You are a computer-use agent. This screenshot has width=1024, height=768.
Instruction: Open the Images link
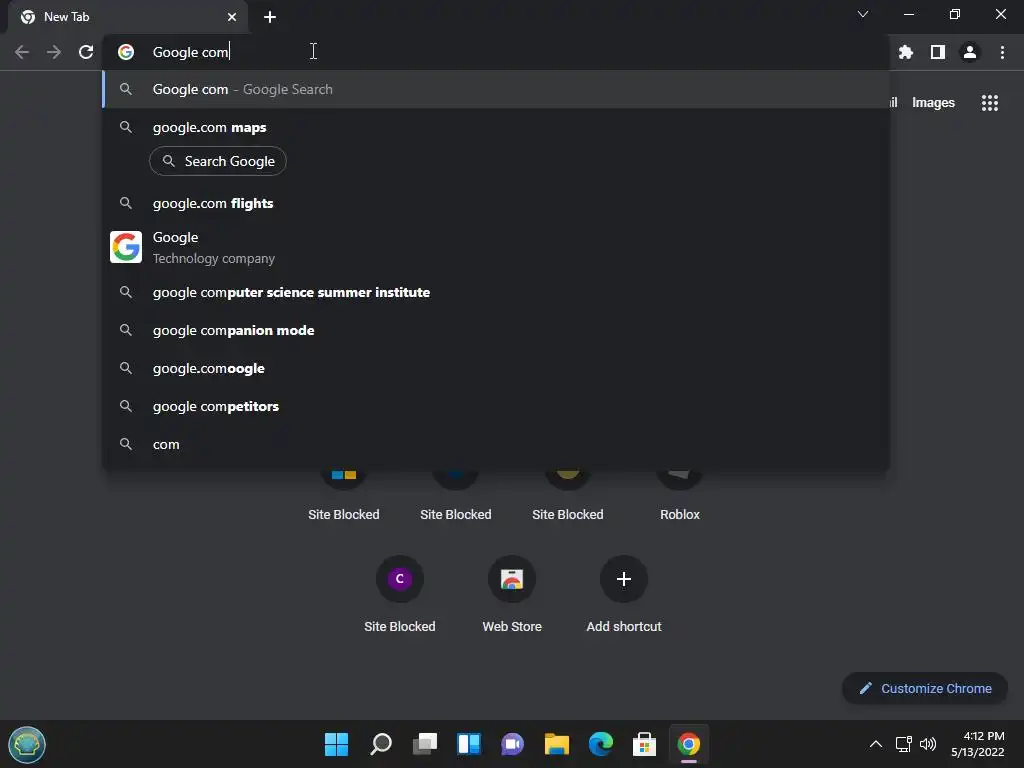tap(933, 103)
